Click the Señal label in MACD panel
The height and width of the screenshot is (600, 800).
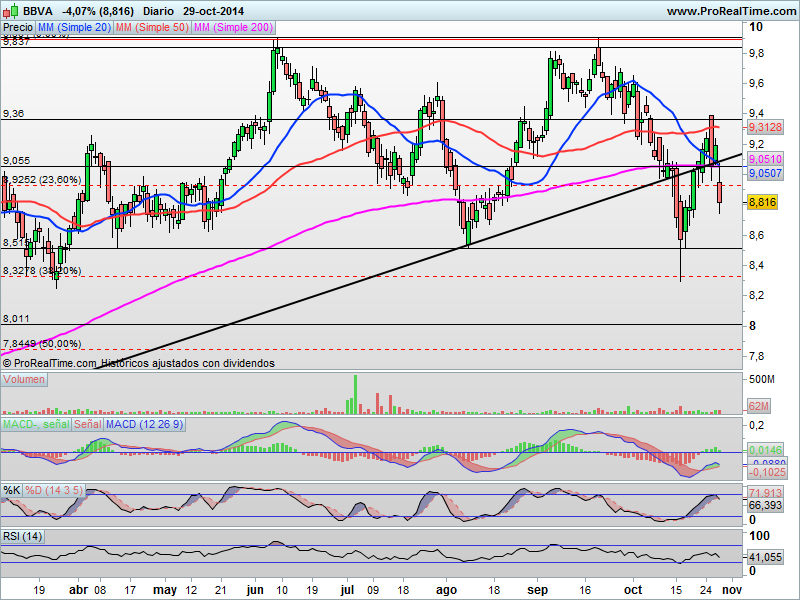coord(88,424)
